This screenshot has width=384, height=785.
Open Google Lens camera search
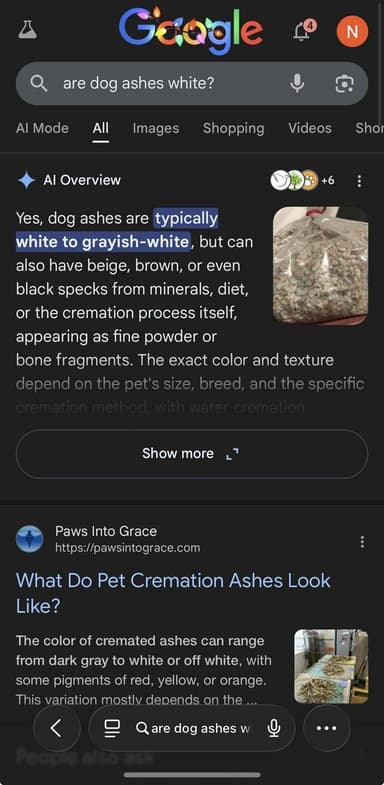click(344, 84)
